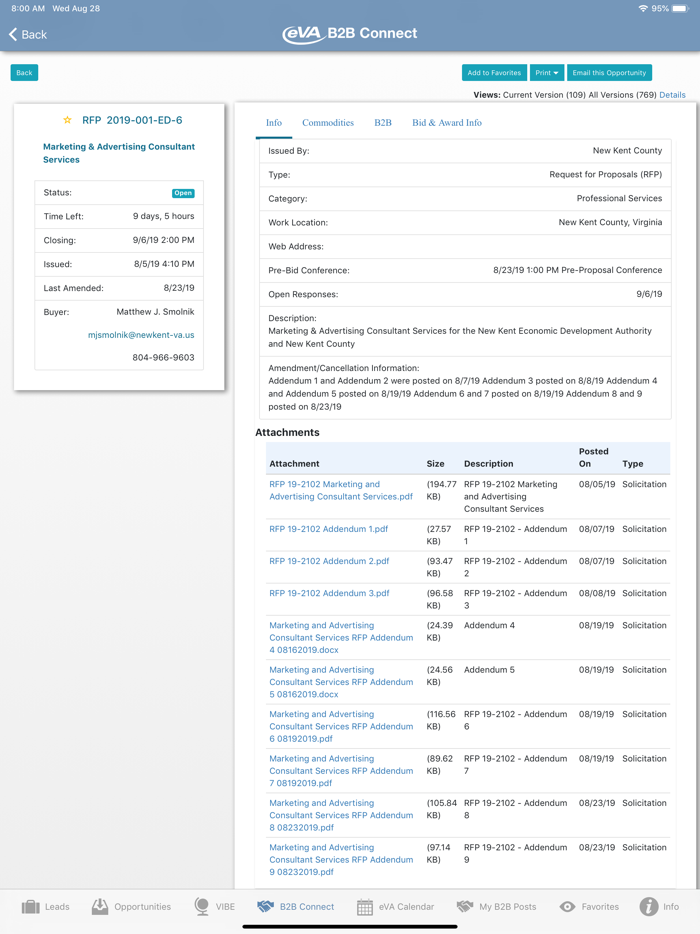Click the Type column header
Viewport: 700px width, 934px height.
633,463
